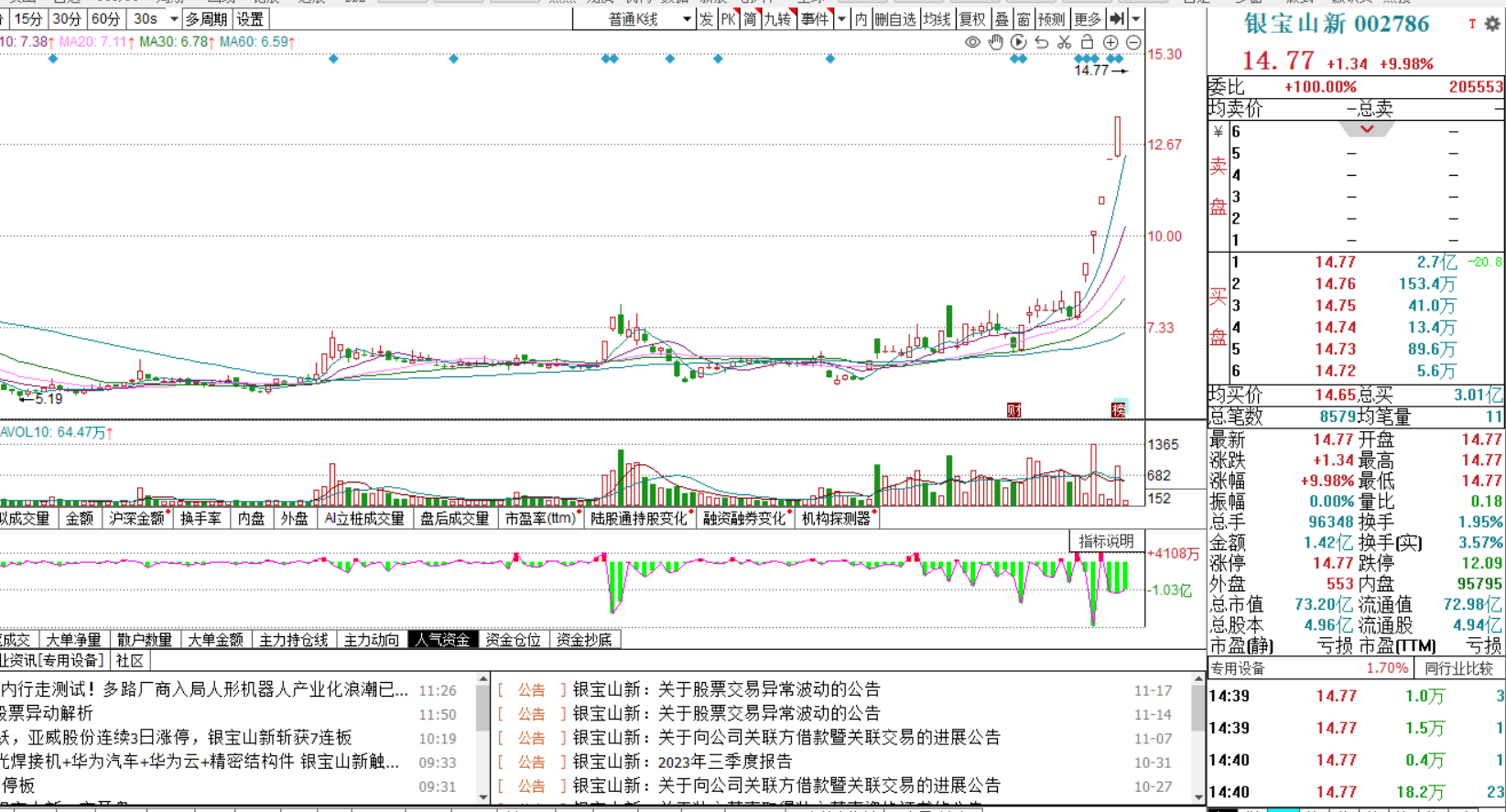Click the ¥ icon beside the sell order book
This screenshot has height=812, width=1506.
pyautogui.click(x=1218, y=132)
